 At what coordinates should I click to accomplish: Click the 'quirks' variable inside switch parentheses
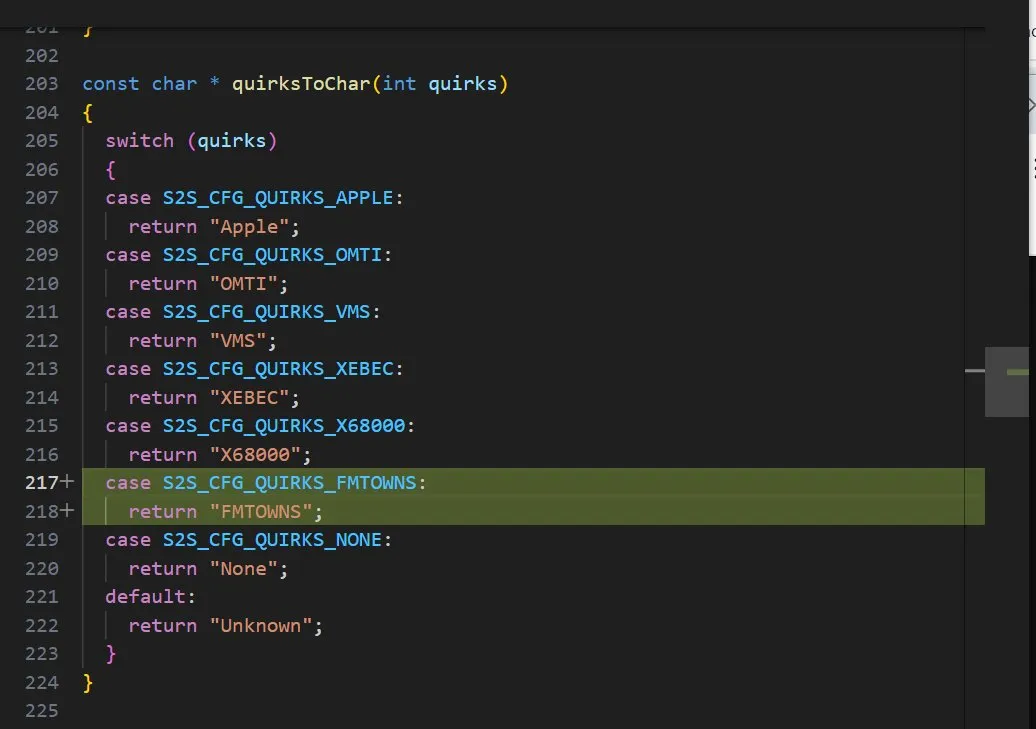[231, 141]
